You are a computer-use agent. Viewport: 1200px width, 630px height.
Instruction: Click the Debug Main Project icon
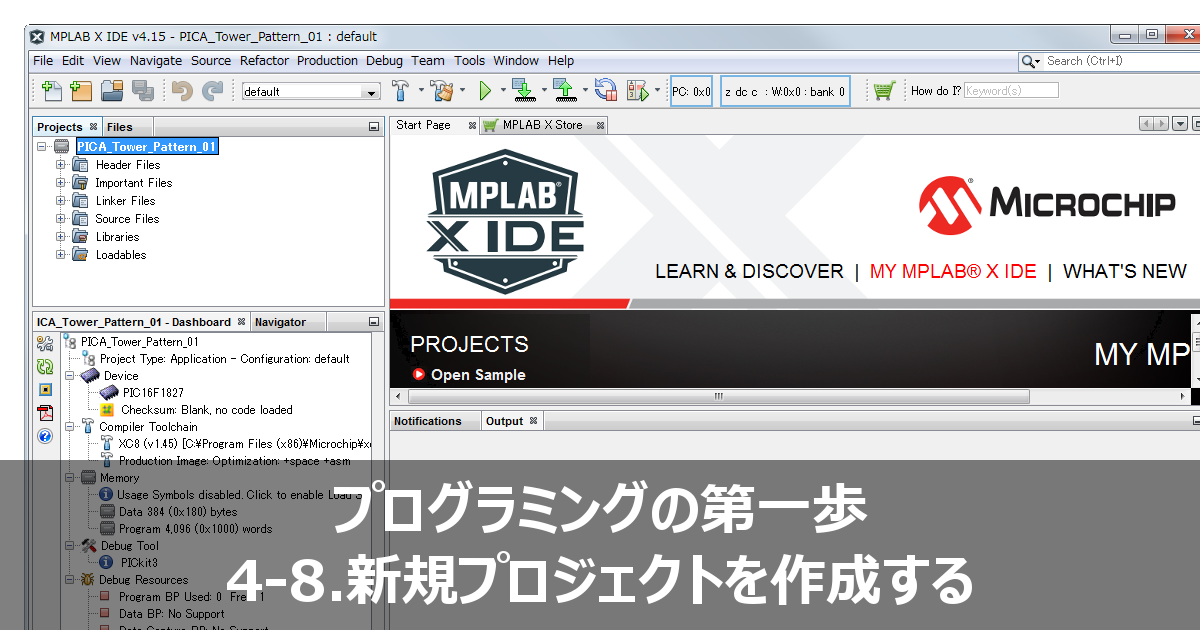[637, 91]
